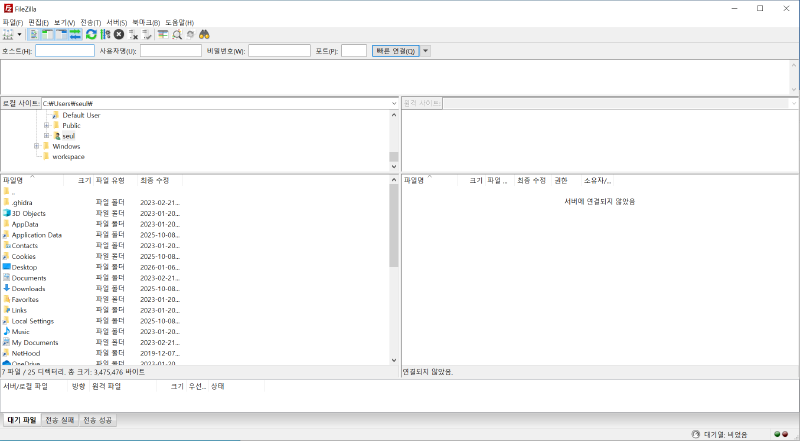The image size is (800, 441).
Task: Toggle the message log display
Action: point(34,34)
